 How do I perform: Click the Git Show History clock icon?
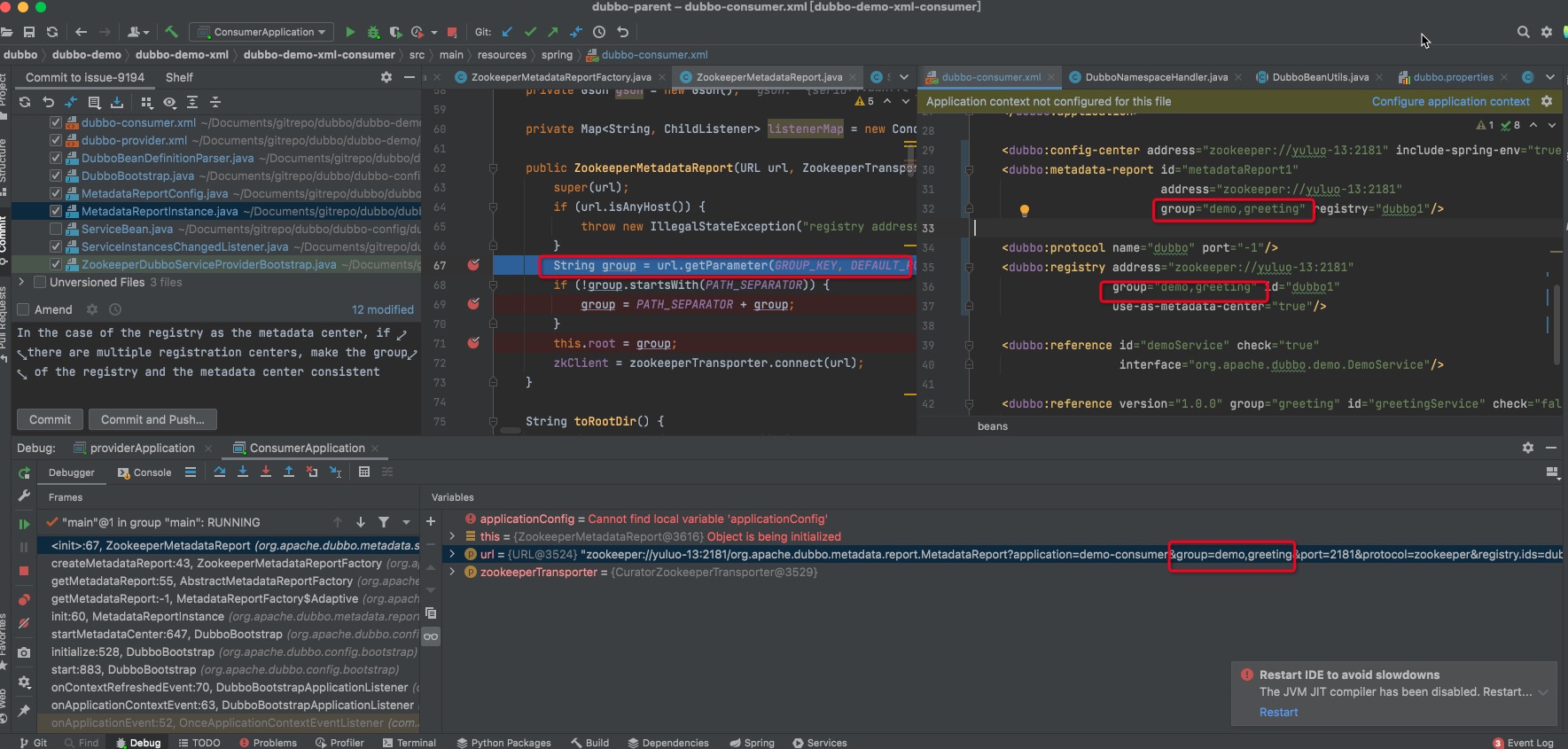click(599, 32)
